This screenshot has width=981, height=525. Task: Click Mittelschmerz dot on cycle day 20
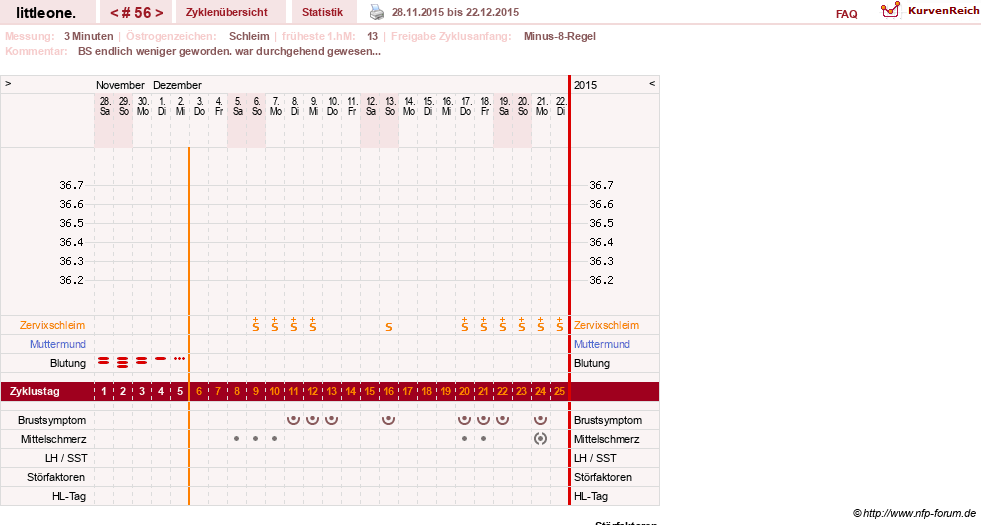[x=464, y=439]
